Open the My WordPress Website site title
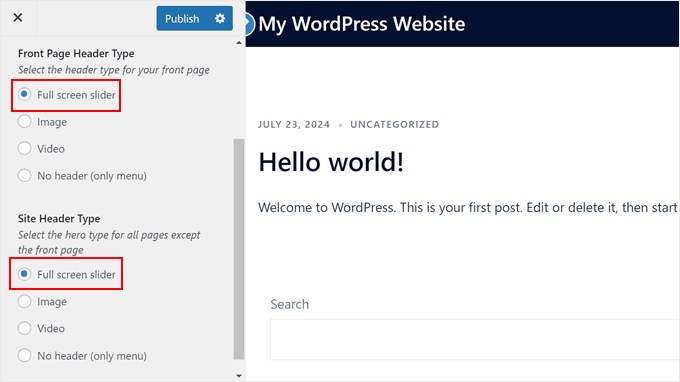This screenshot has width=680, height=382. pos(362,24)
